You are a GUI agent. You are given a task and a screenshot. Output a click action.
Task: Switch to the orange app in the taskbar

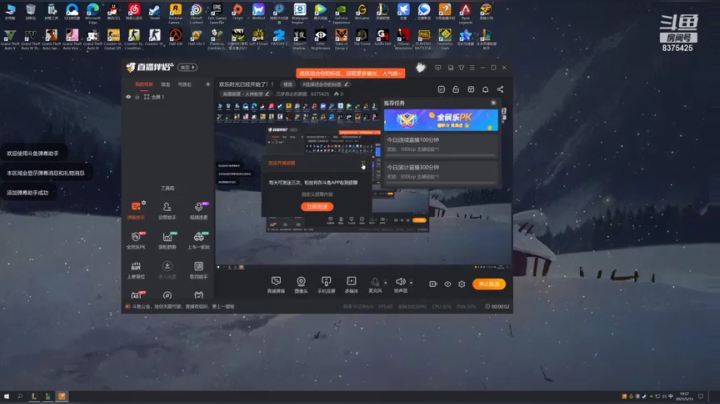pos(62,396)
